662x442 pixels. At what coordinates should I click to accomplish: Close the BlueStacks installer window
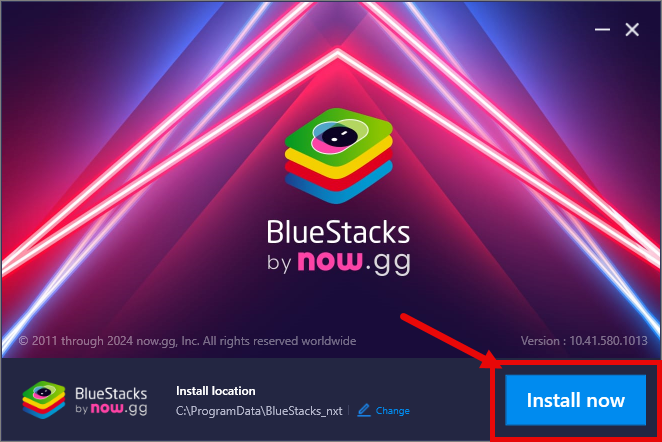coord(632,30)
